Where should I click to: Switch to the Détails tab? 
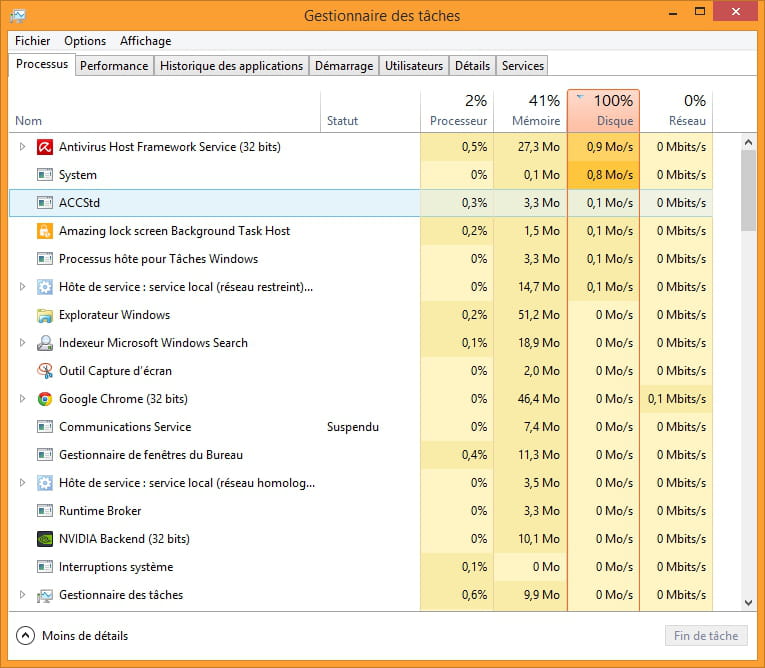[472, 66]
